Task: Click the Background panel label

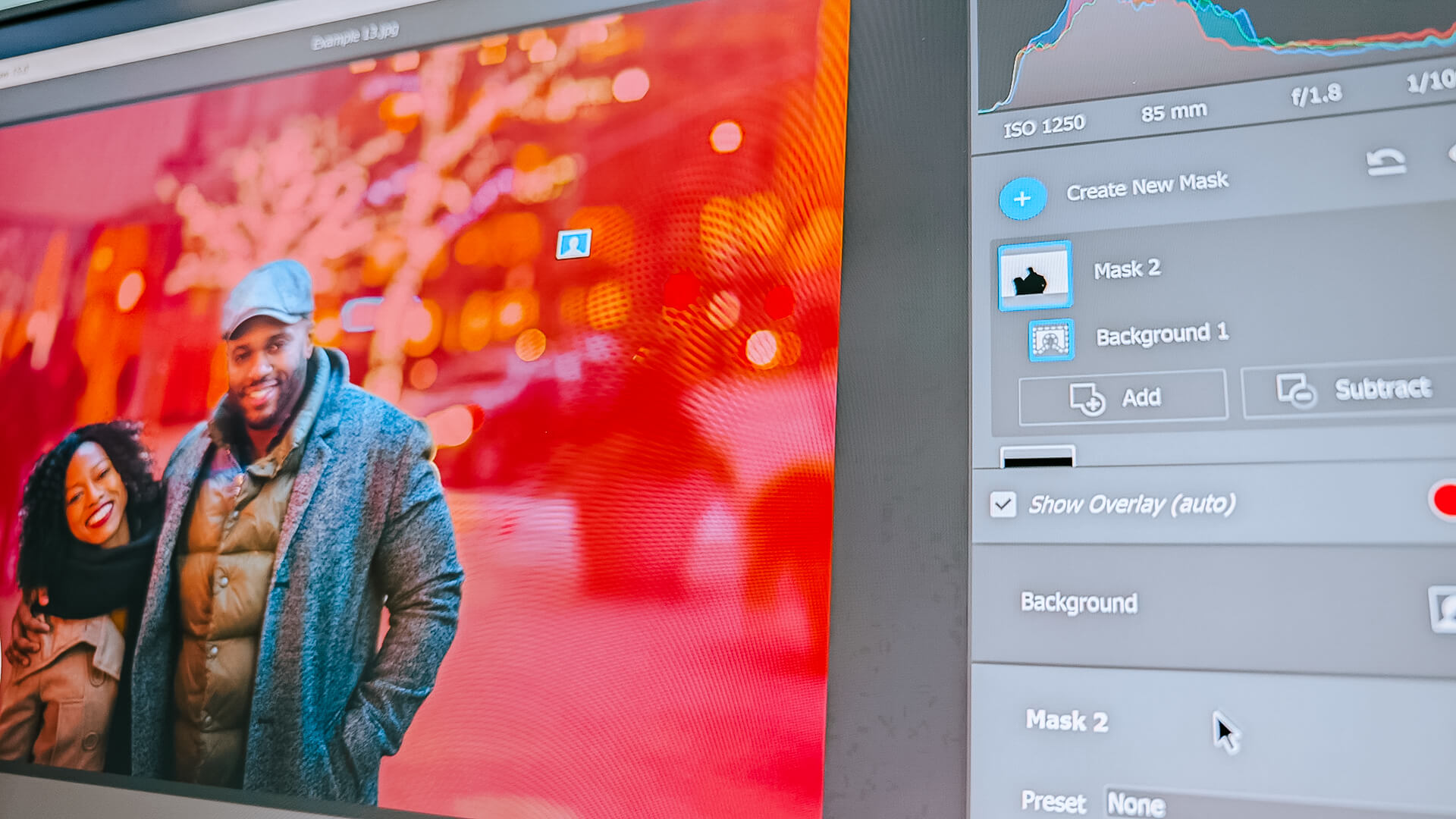Action: [x=1078, y=603]
